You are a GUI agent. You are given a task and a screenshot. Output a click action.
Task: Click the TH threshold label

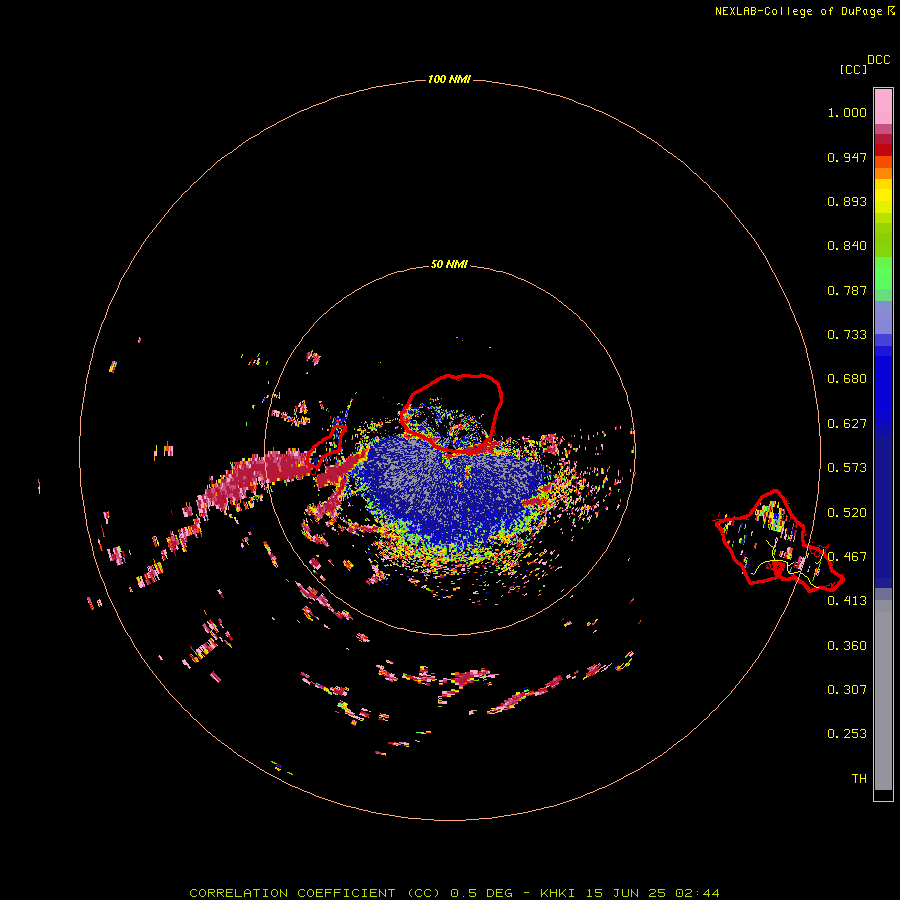pos(859,779)
